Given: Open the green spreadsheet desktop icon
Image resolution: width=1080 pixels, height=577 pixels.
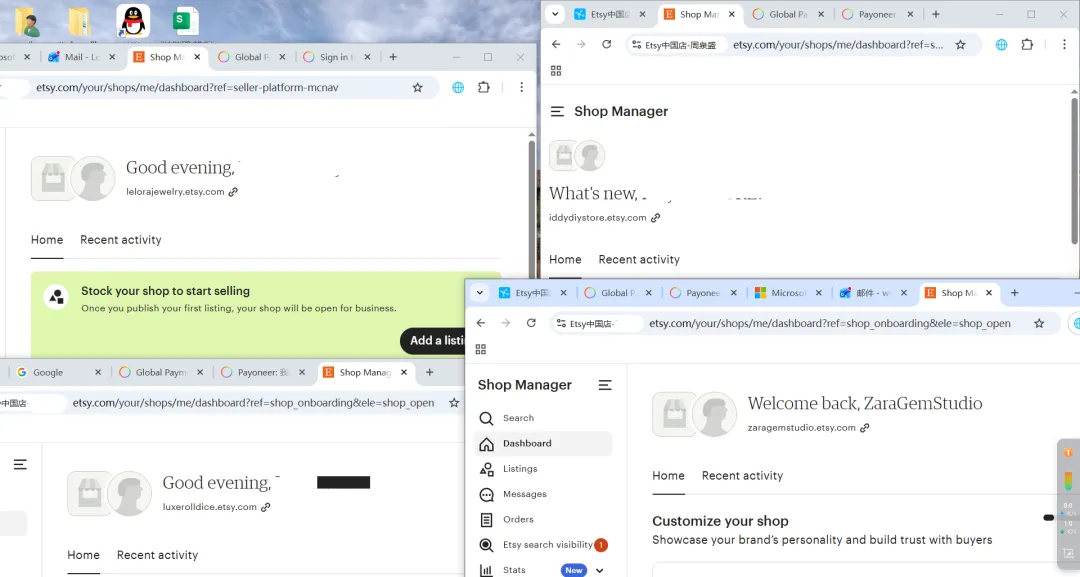Looking at the screenshot, I should [185, 21].
